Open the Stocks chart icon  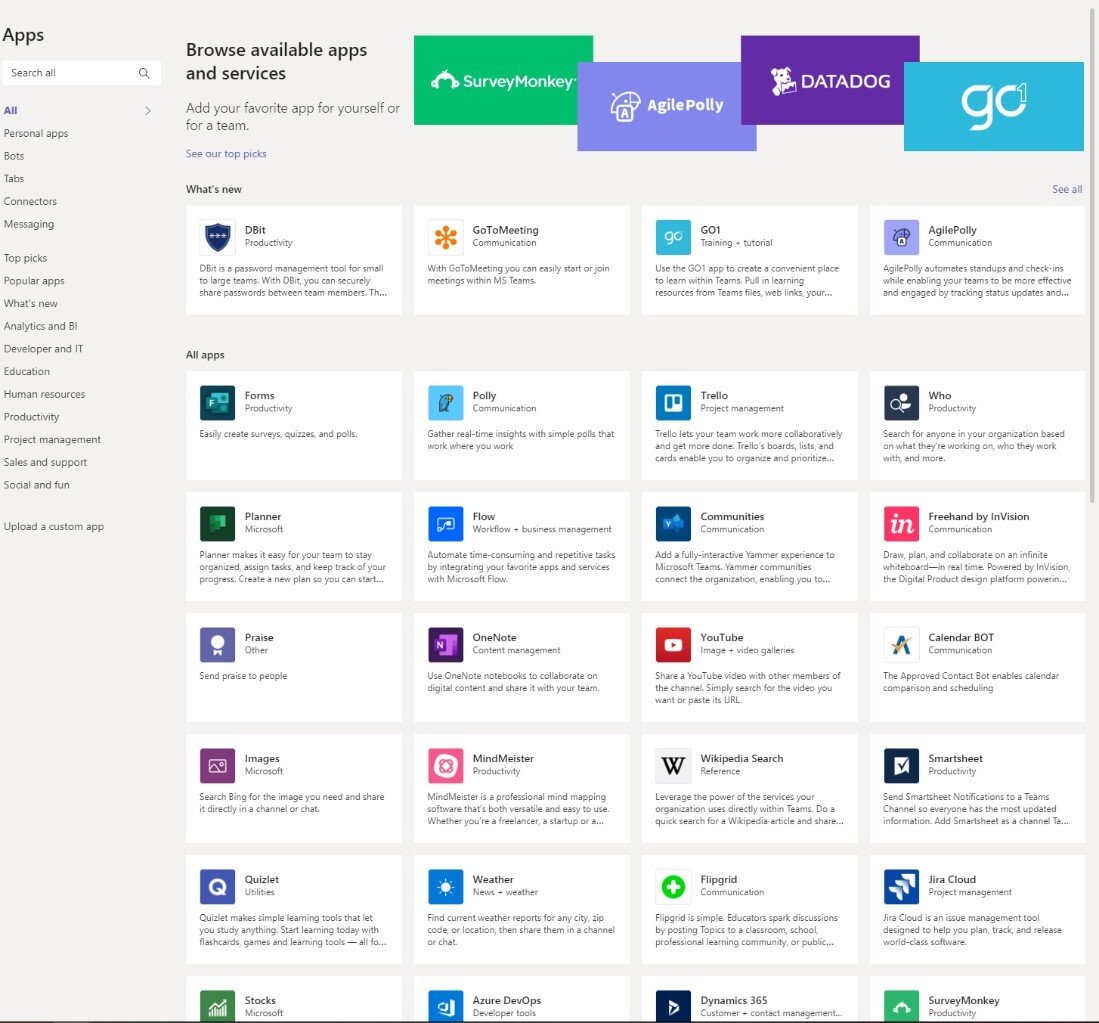pyautogui.click(x=217, y=1006)
